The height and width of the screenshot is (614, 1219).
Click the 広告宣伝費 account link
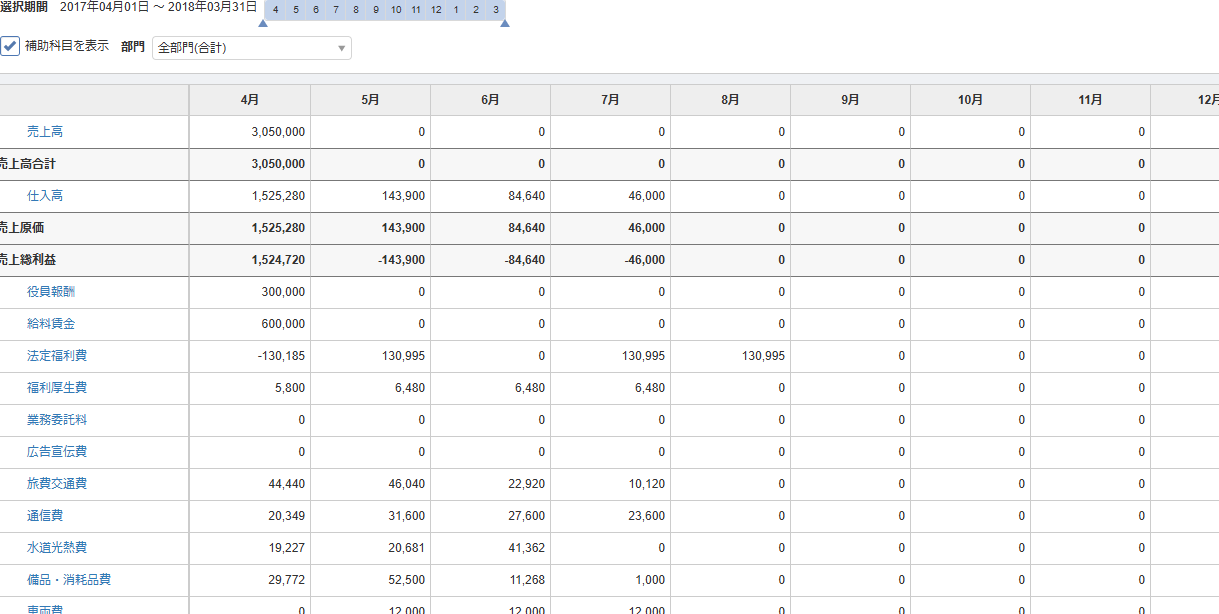(57, 452)
